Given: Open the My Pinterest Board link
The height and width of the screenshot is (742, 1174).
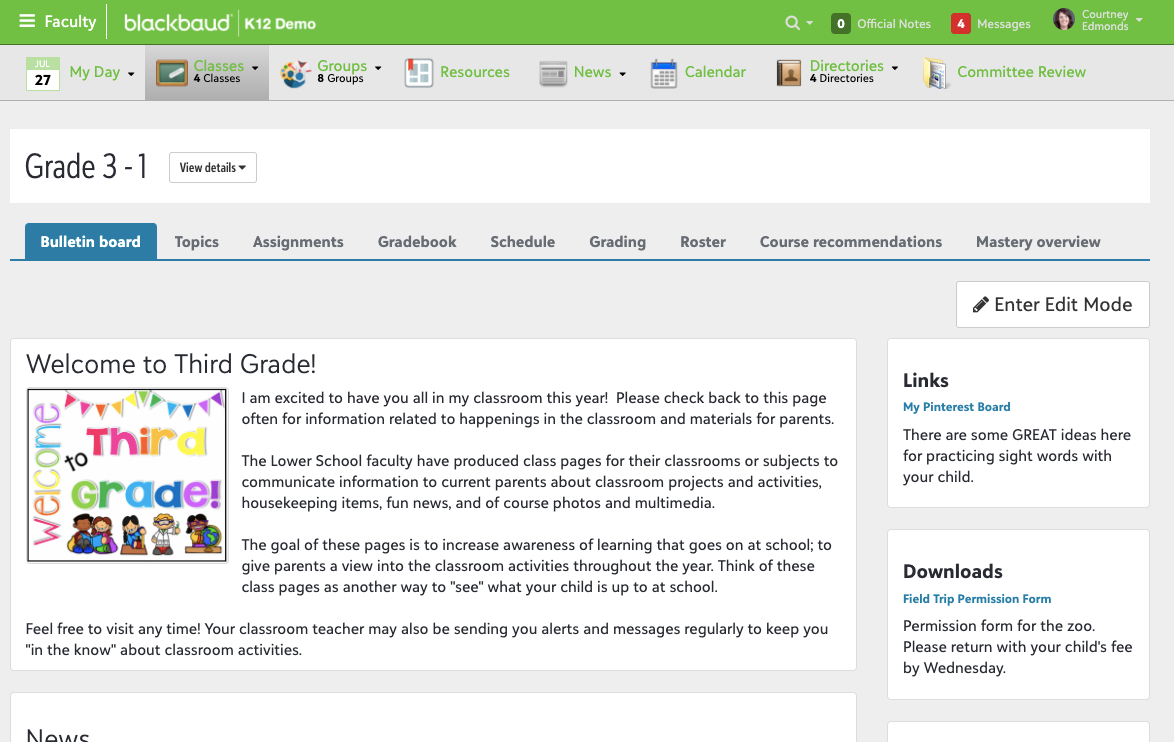Looking at the screenshot, I should pos(956,407).
